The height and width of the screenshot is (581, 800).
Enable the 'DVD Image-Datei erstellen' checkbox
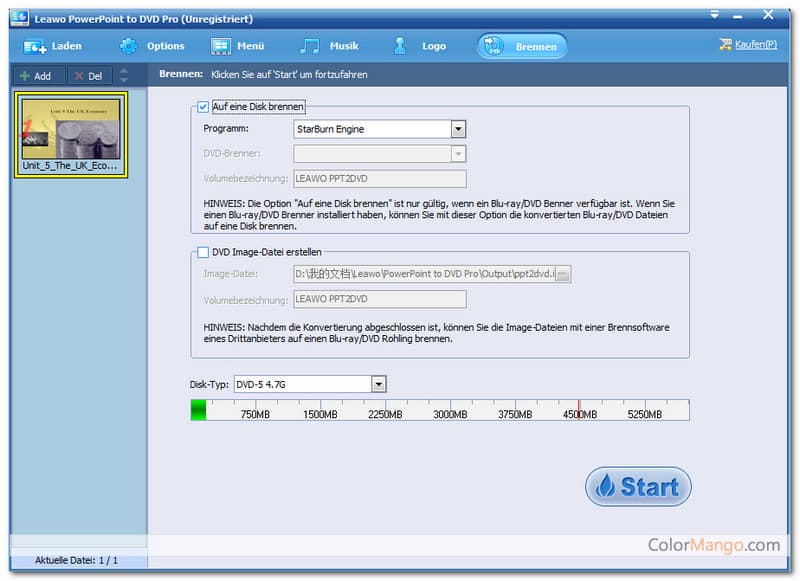[x=203, y=252]
